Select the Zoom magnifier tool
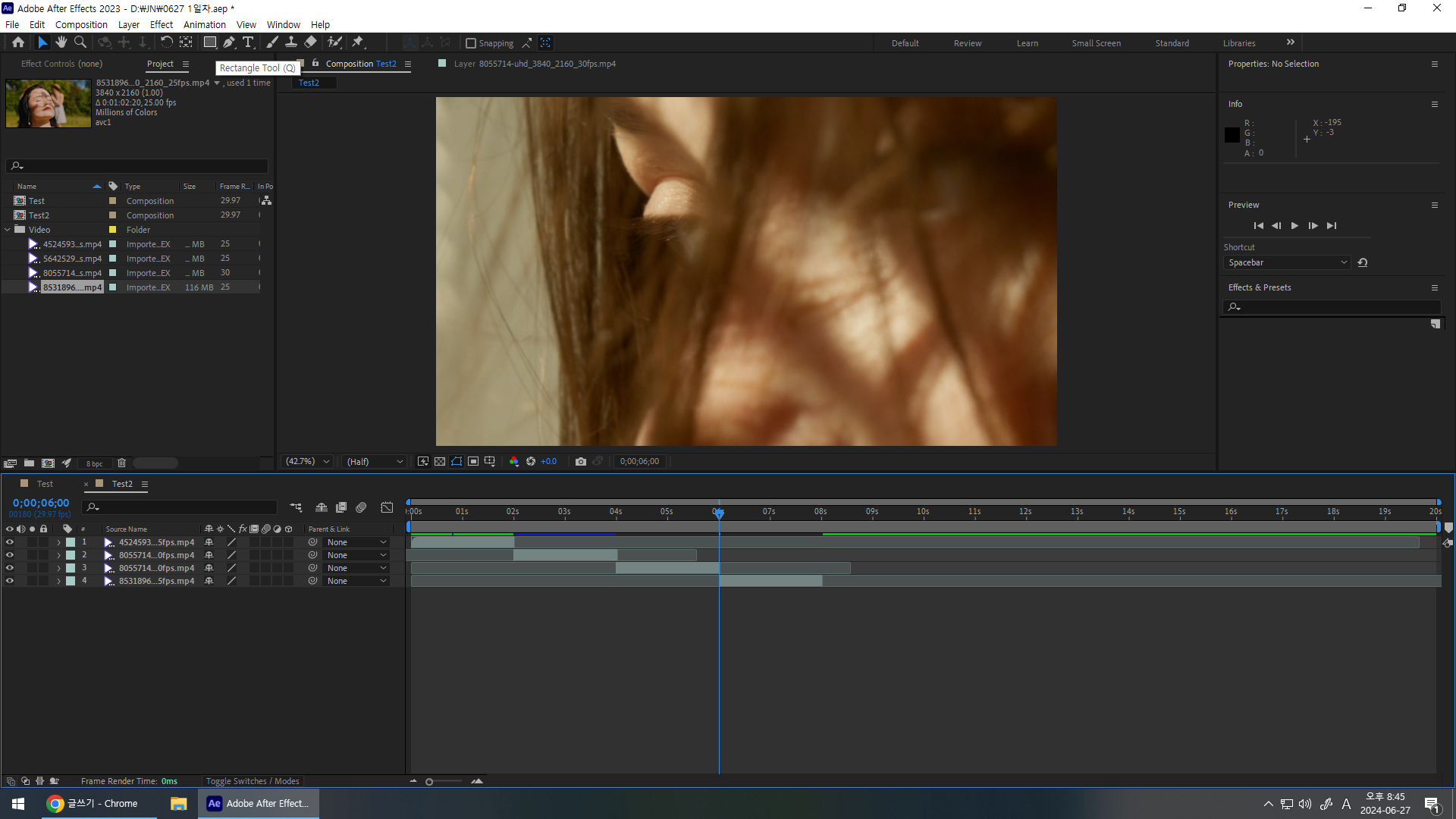The height and width of the screenshot is (819, 1456). (x=80, y=42)
